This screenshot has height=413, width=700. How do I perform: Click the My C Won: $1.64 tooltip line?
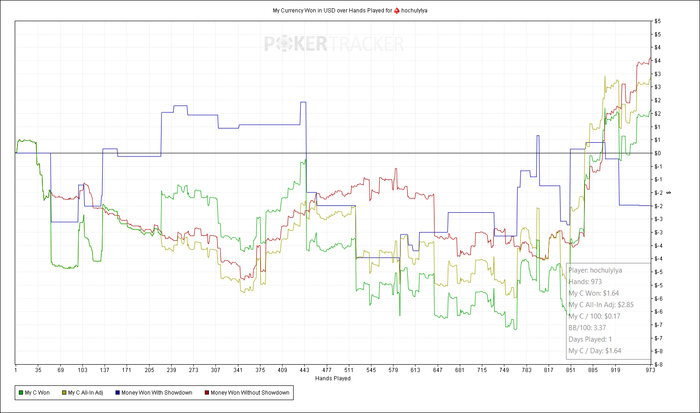click(x=594, y=293)
